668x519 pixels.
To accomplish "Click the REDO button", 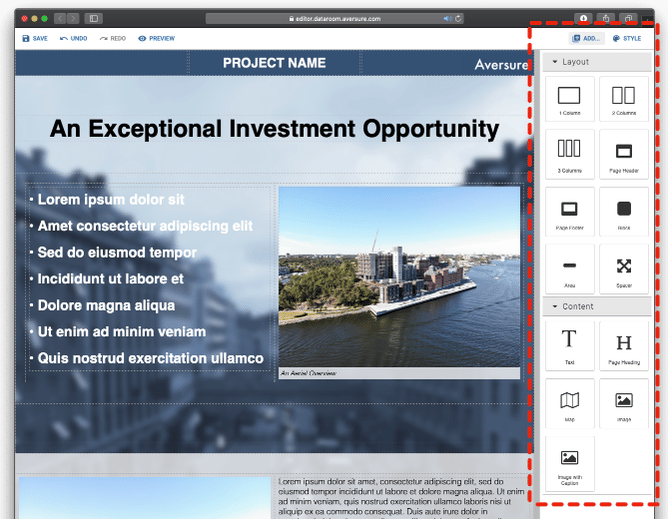I will coord(113,38).
